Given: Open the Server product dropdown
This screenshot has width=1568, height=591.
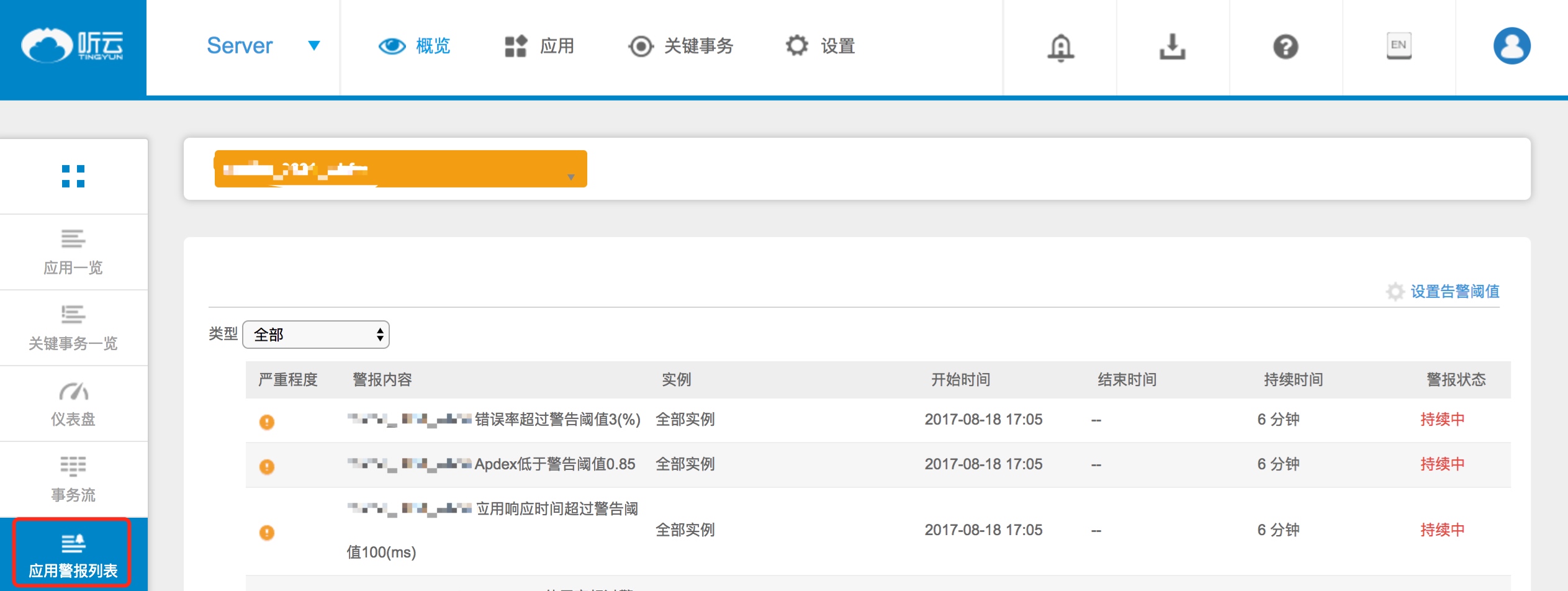Looking at the screenshot, I should [x=263, y=46].
